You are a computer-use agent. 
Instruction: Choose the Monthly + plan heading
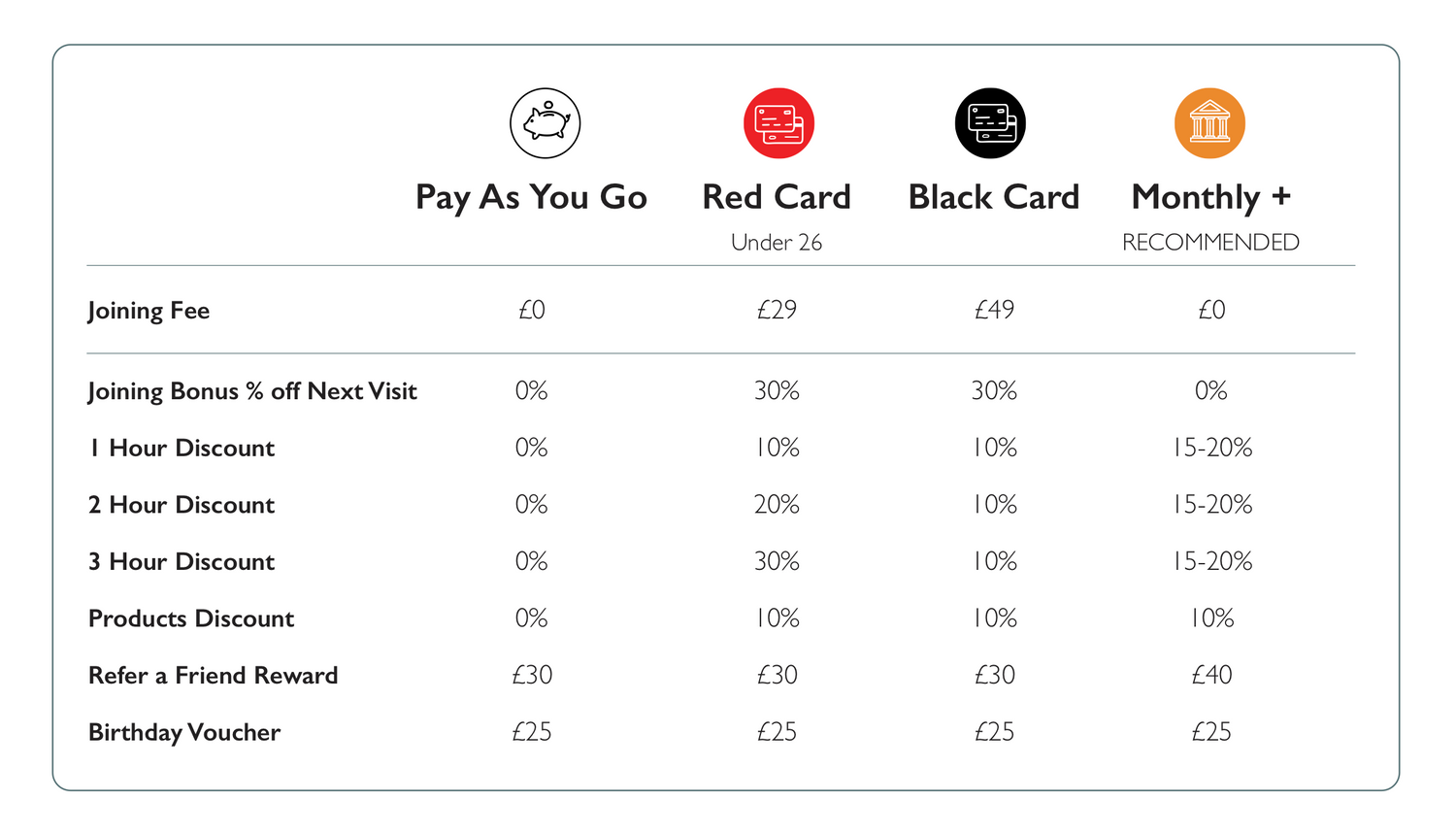(x=1210, y=197)
